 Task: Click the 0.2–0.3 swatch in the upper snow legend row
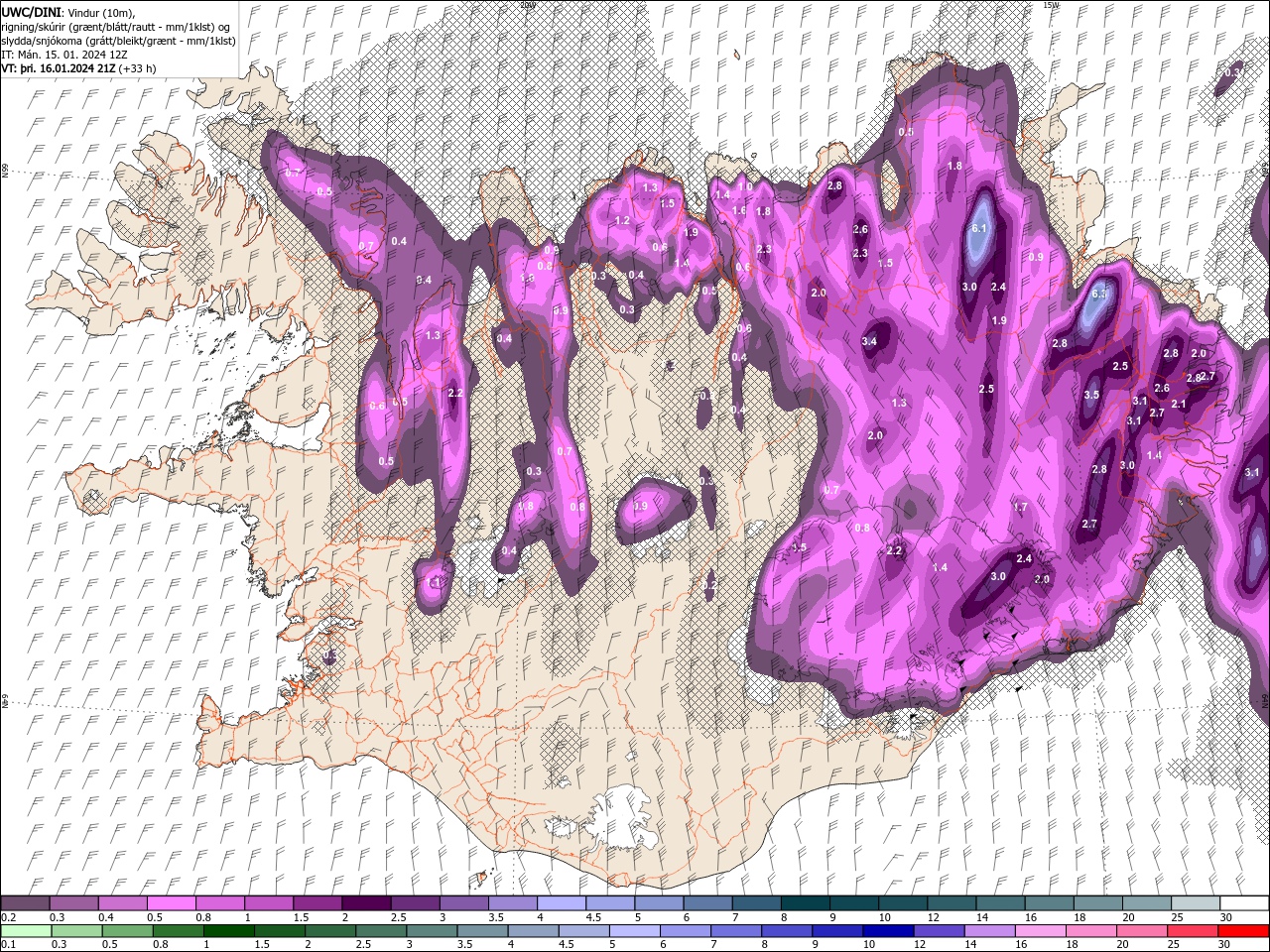pos(26,903)
